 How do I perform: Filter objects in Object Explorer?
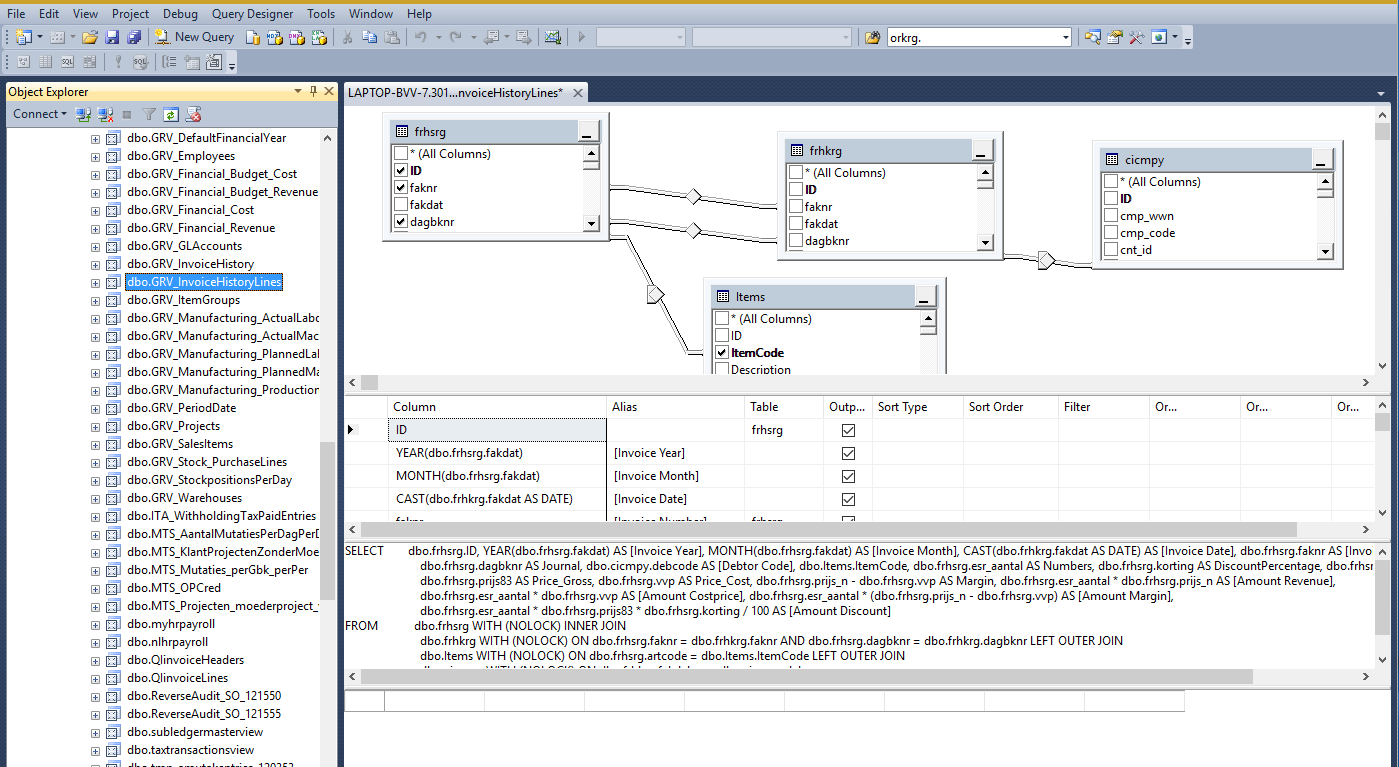(x=149, y=113)
